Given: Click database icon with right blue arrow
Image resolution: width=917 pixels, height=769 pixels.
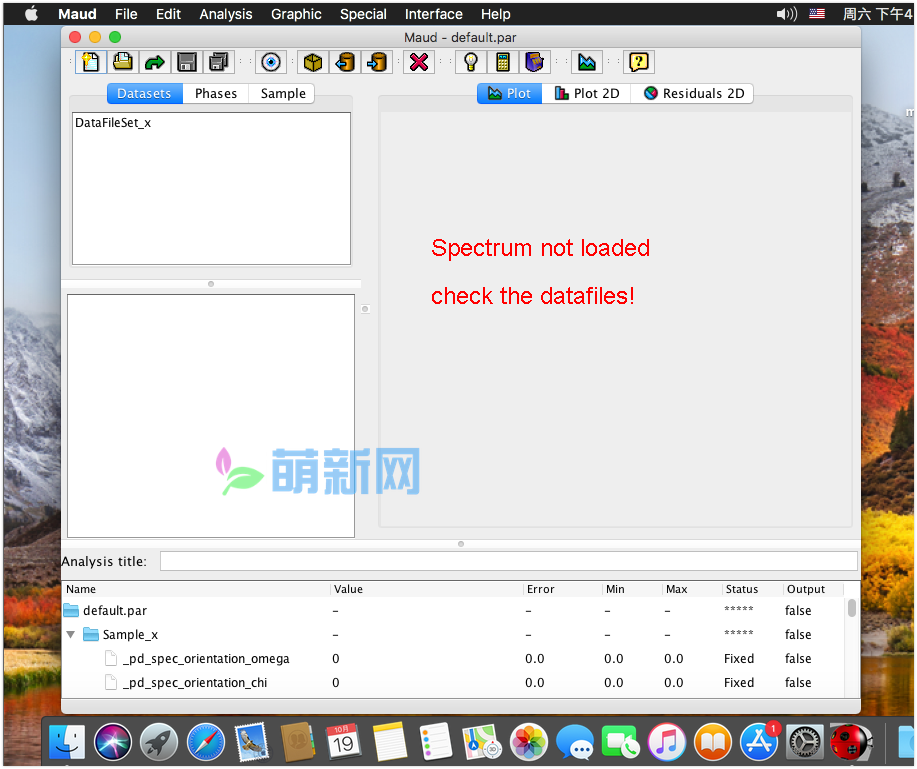Looking at the screenshot, I should 377,62.
